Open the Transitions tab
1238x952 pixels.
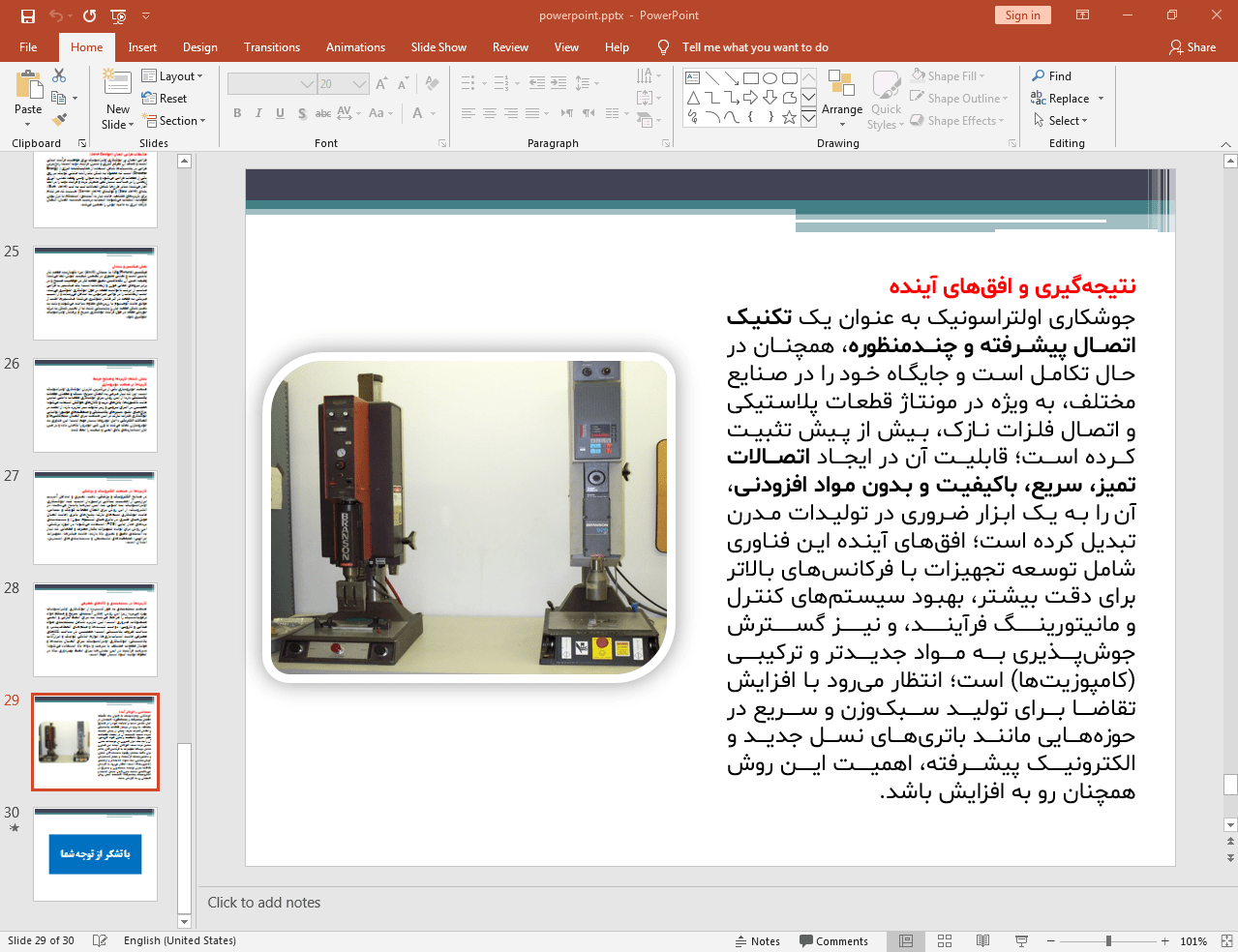(271, 47)
